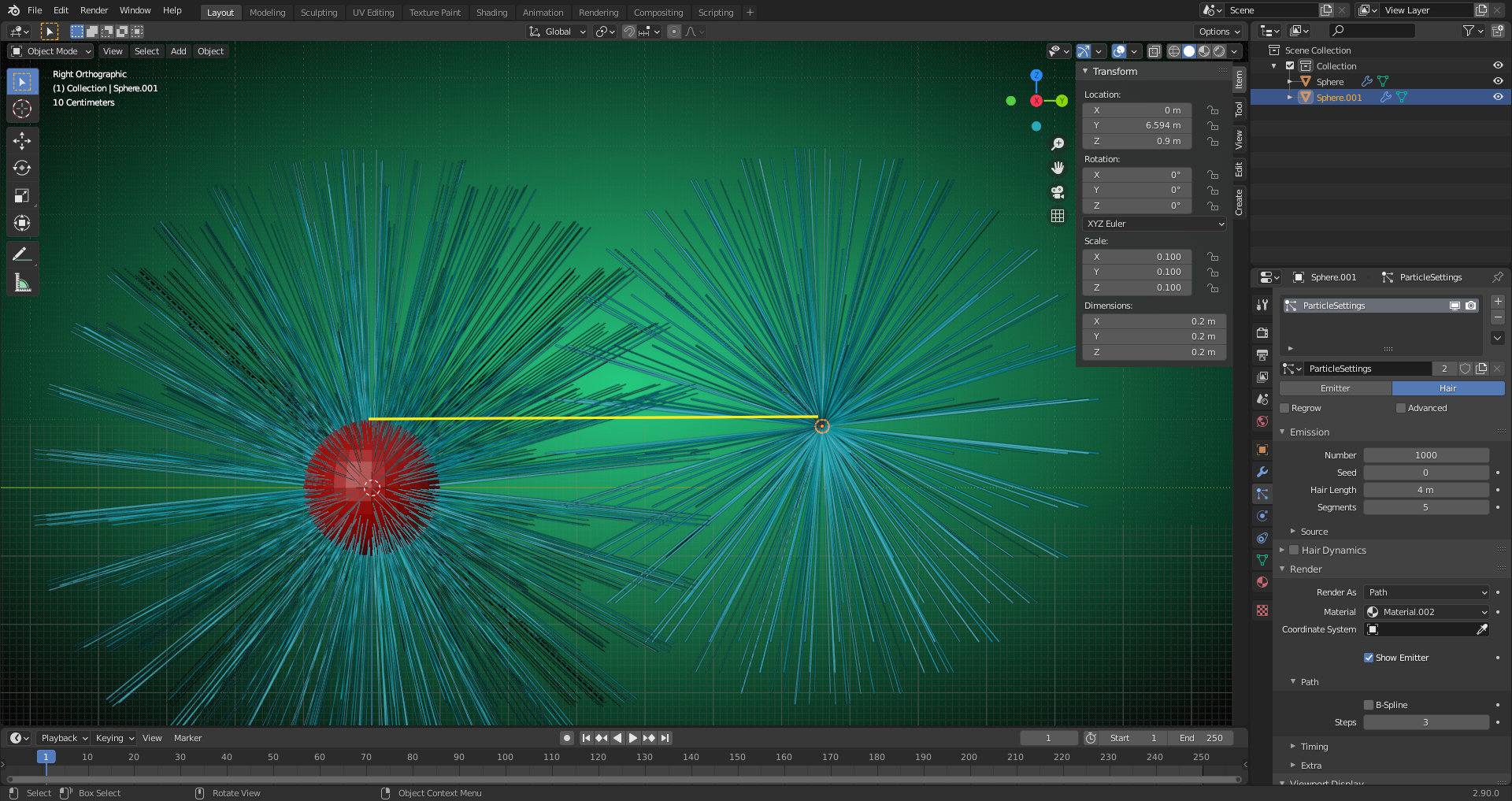Switch to the Shading workspace tab

[x=491, y=12]
